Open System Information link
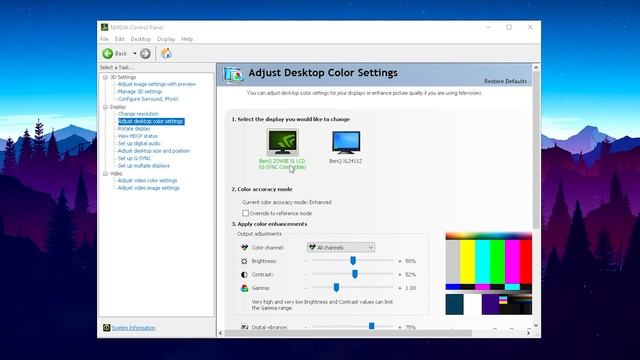 point(133,328)
